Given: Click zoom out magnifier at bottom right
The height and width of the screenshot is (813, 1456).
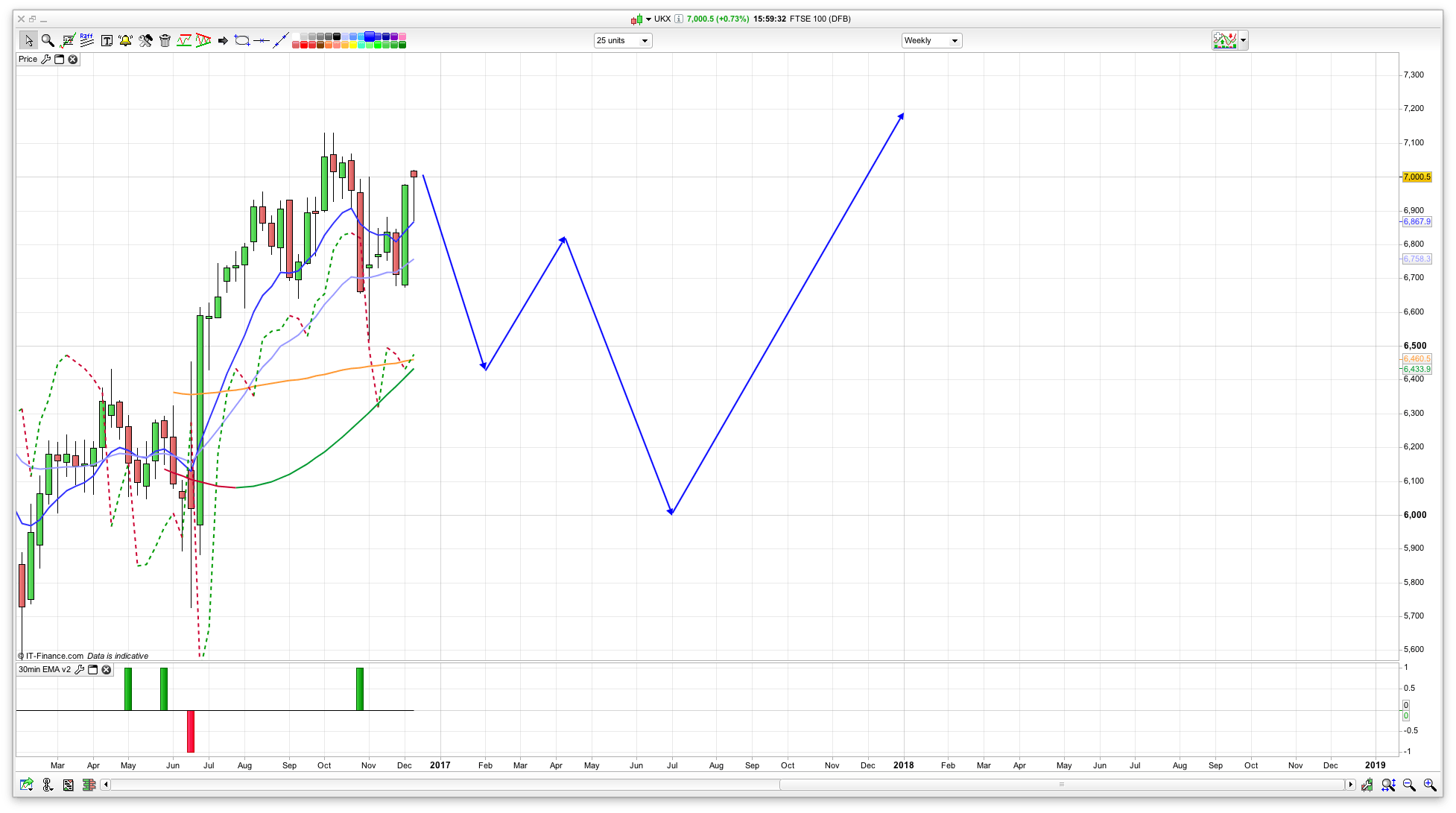Looking at the screenshot, I should (x=1409, y=784).
